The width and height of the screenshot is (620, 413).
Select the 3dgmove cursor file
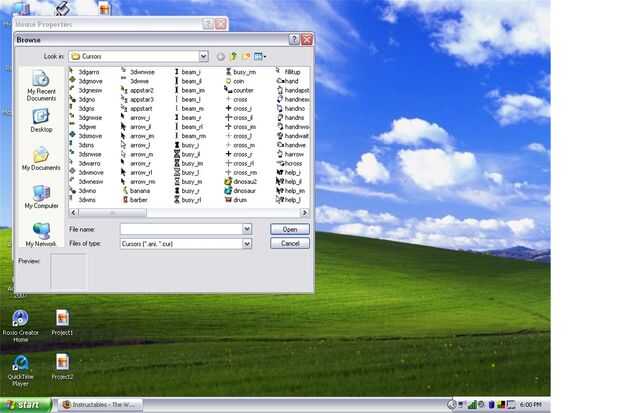coord(87,81)
